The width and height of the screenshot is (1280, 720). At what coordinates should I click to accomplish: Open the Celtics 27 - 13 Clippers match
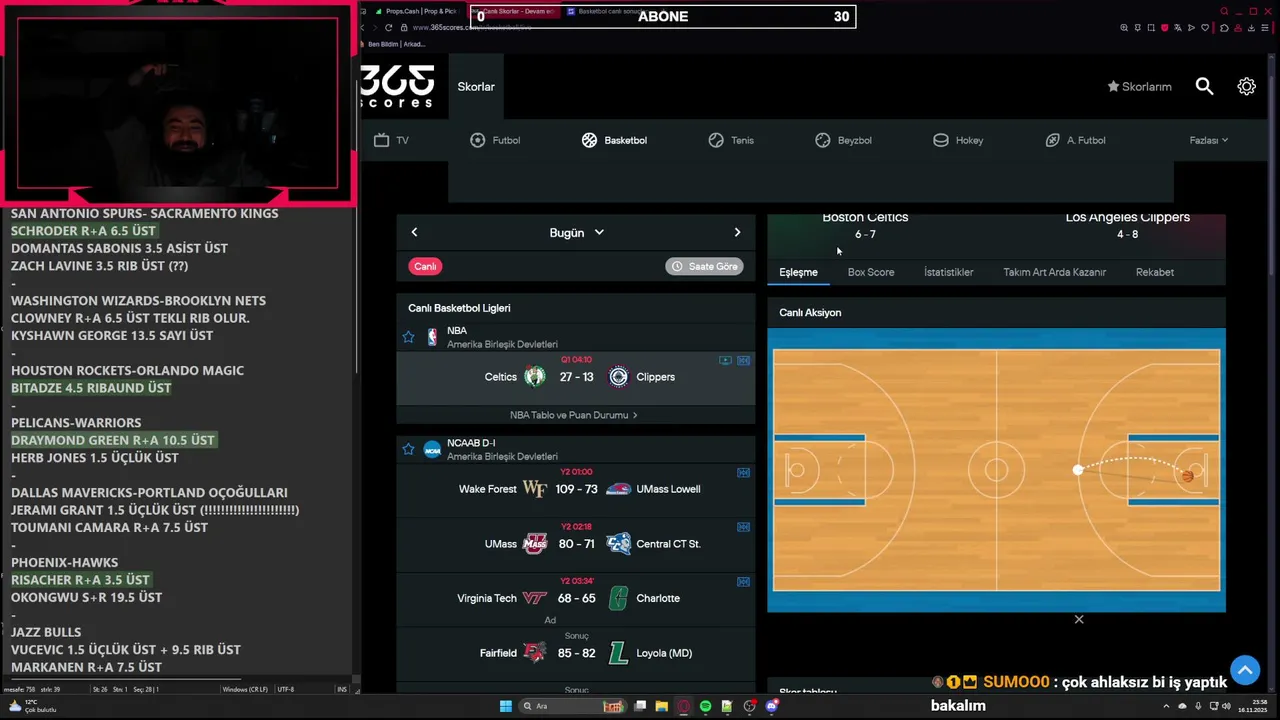click(576, 377)
